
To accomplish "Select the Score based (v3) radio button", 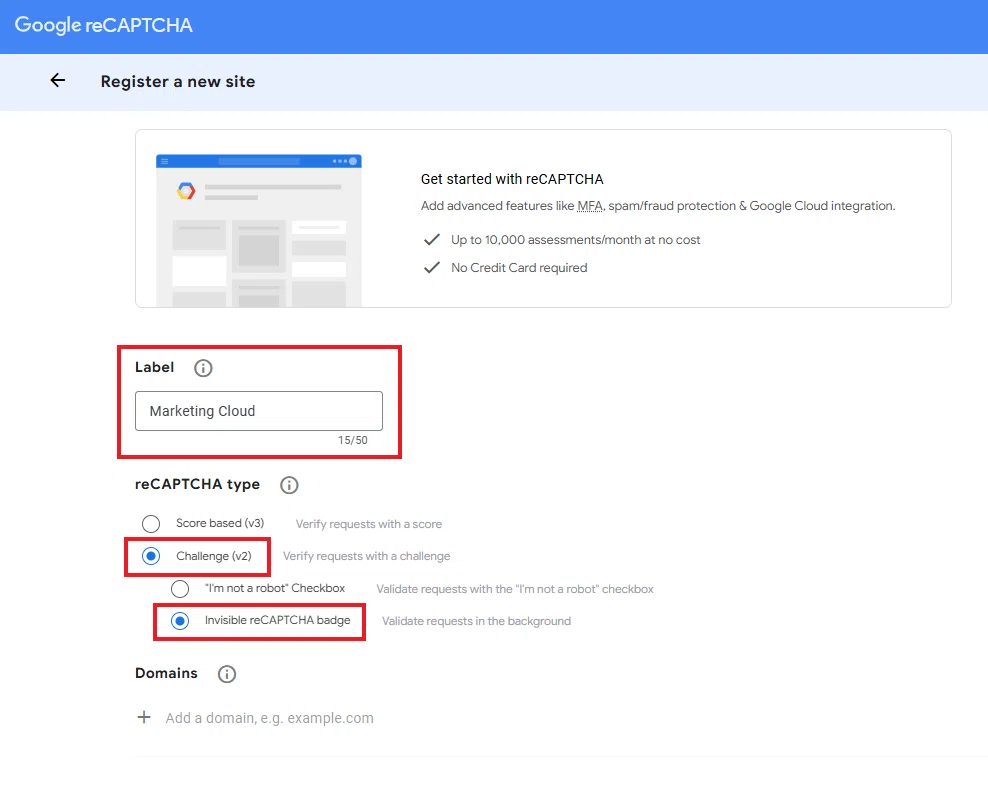I will click(151, 524).
